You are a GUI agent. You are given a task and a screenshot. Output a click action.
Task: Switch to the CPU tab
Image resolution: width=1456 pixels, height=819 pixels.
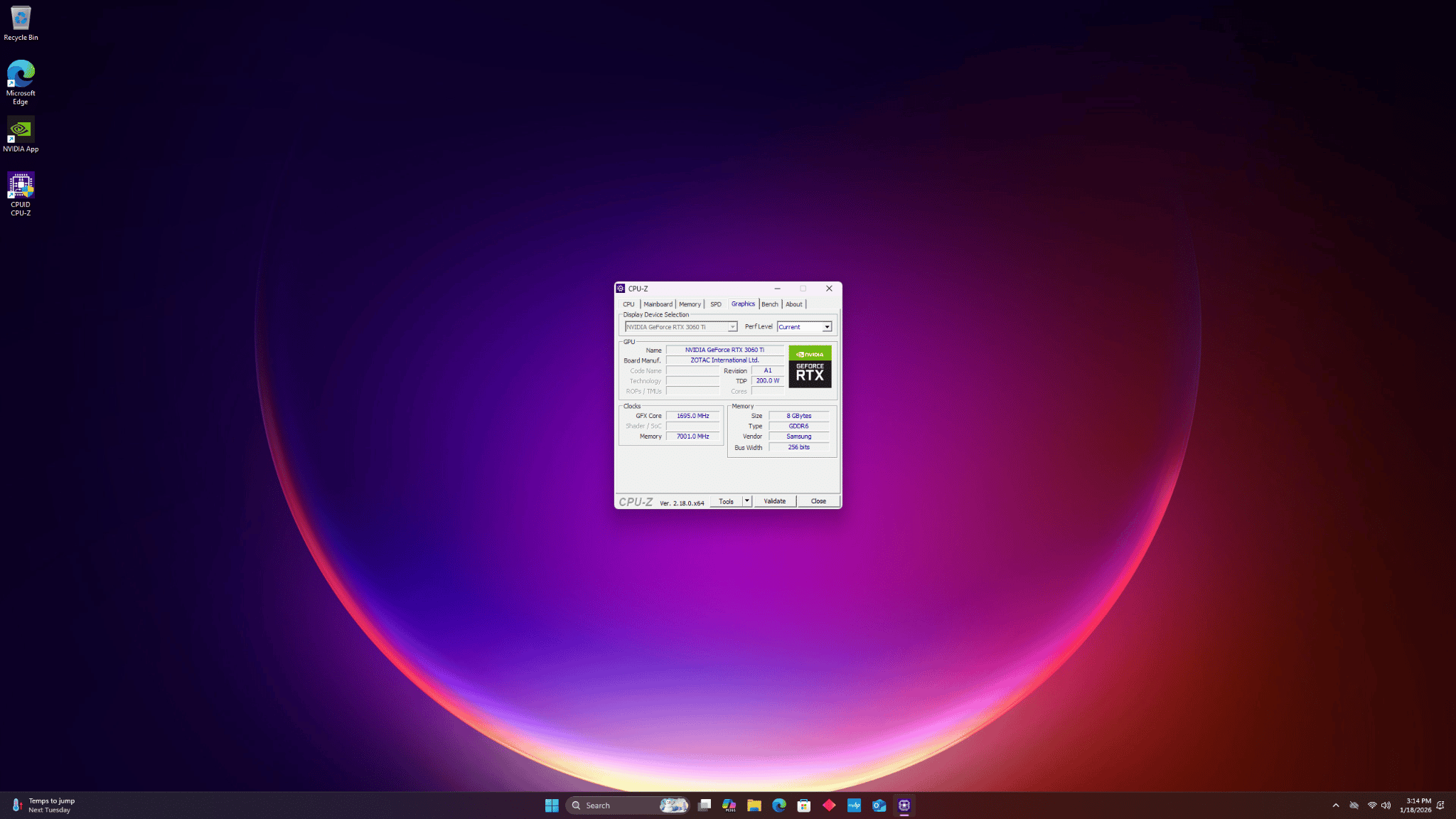(x=628, y=304)
